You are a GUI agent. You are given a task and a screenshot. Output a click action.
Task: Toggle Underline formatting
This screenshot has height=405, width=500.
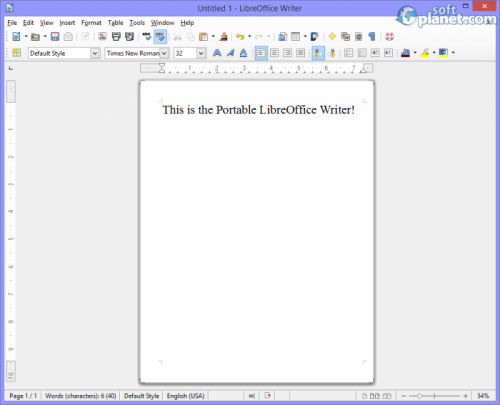(x=244, y=53)
